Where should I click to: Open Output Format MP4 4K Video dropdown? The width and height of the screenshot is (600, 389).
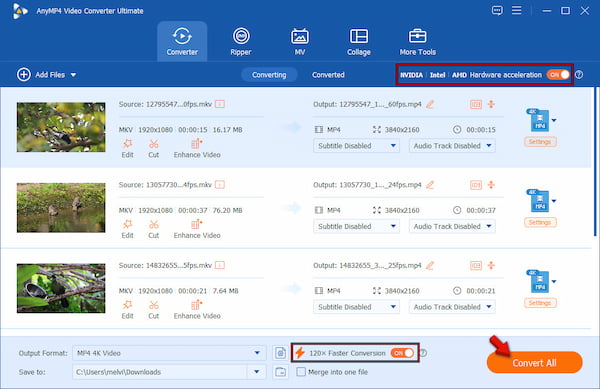coord(169,353)
